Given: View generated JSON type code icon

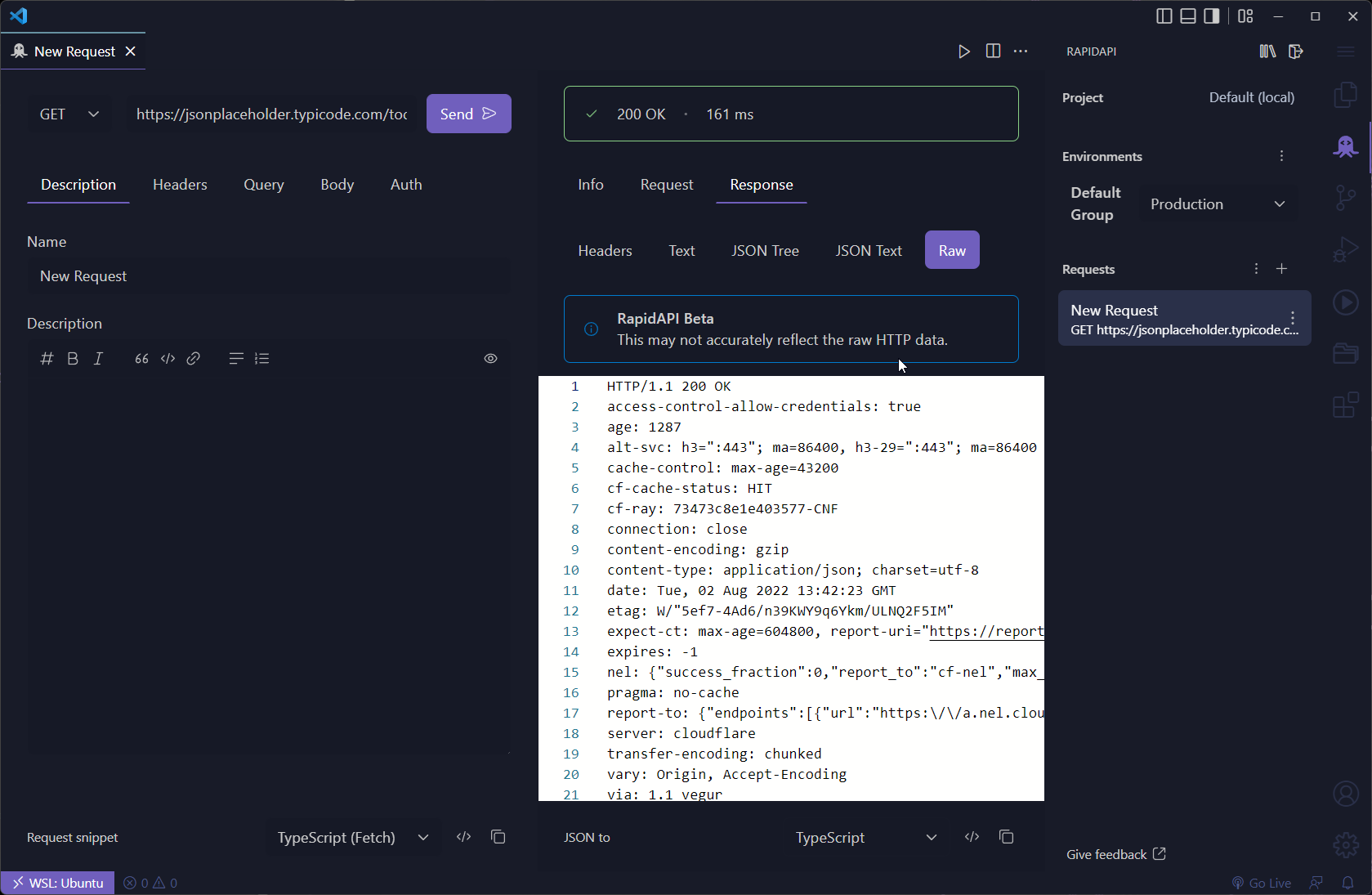Looking at the screenshot, I should (x=972, y=837).
